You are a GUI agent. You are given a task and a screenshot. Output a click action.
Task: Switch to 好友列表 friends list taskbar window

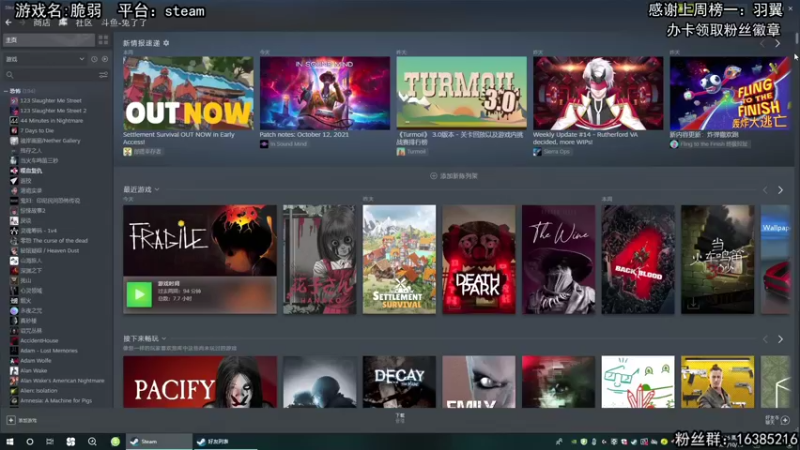click(224, 442)
